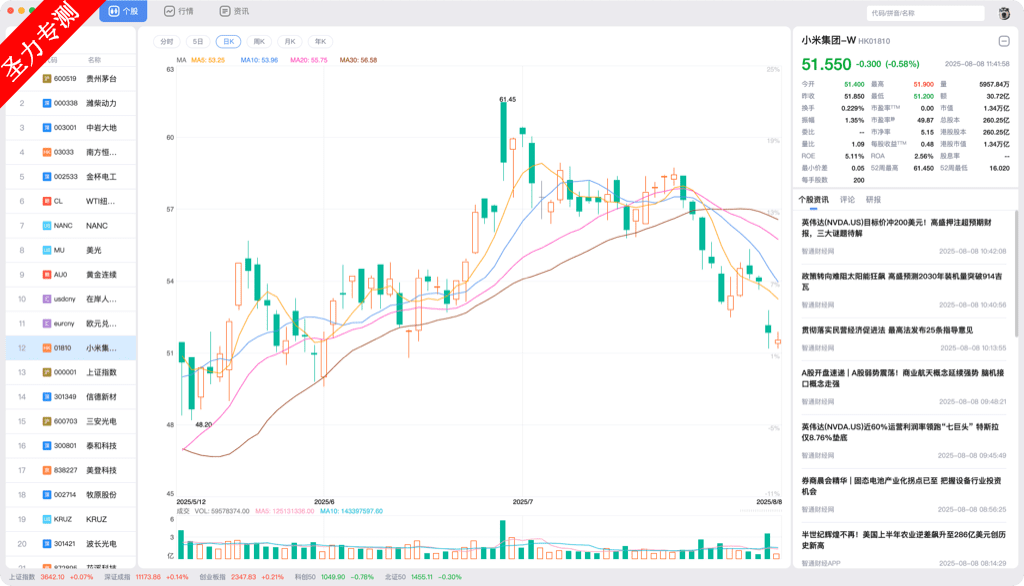Screen dimensions: 1024x586
Task: Choose the 年K yearly chart period
Action: 321,42
